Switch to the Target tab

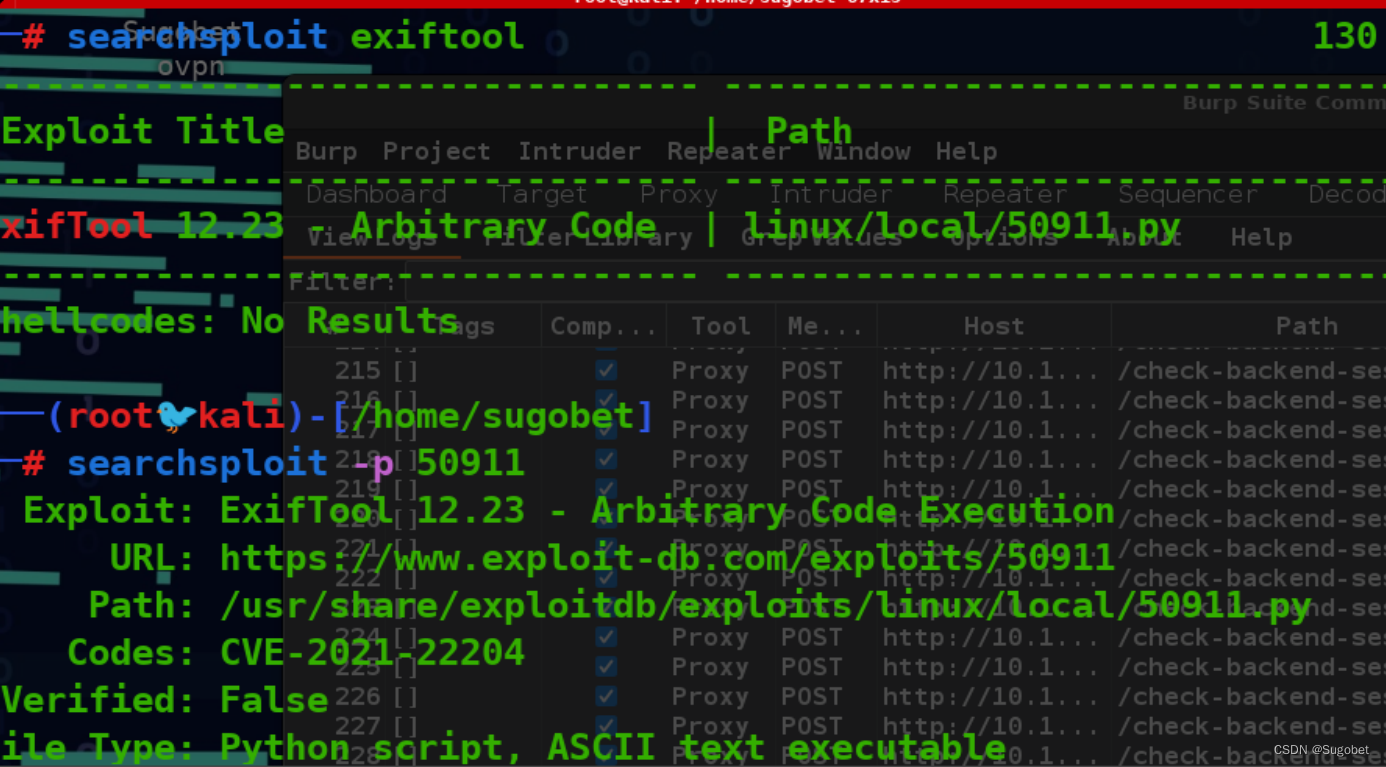543,194
